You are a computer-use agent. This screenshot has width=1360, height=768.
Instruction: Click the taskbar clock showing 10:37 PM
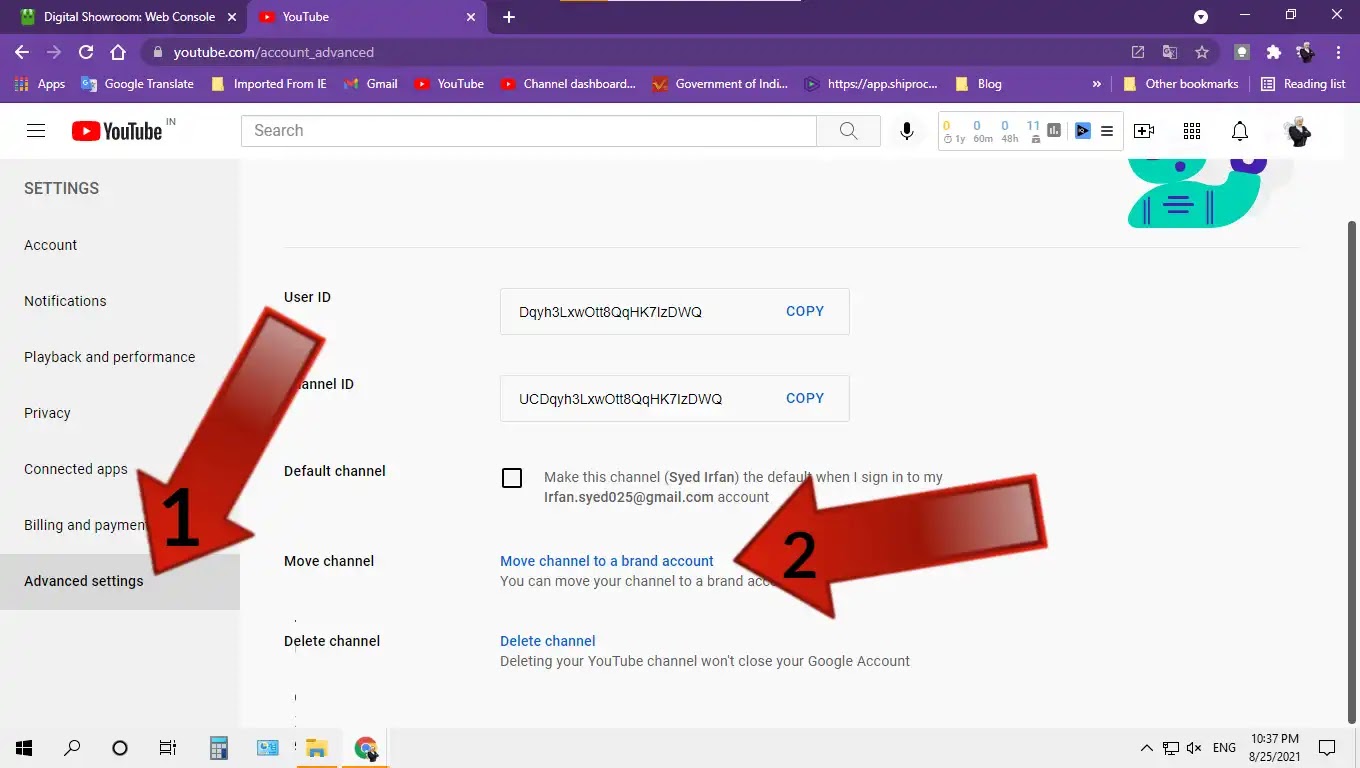pyautogui.click(x=1274, y=747)
